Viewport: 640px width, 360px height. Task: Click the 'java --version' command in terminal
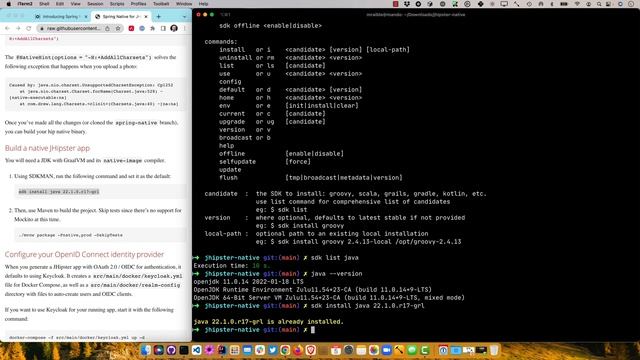pyautogui.click(x=337, y=273)
